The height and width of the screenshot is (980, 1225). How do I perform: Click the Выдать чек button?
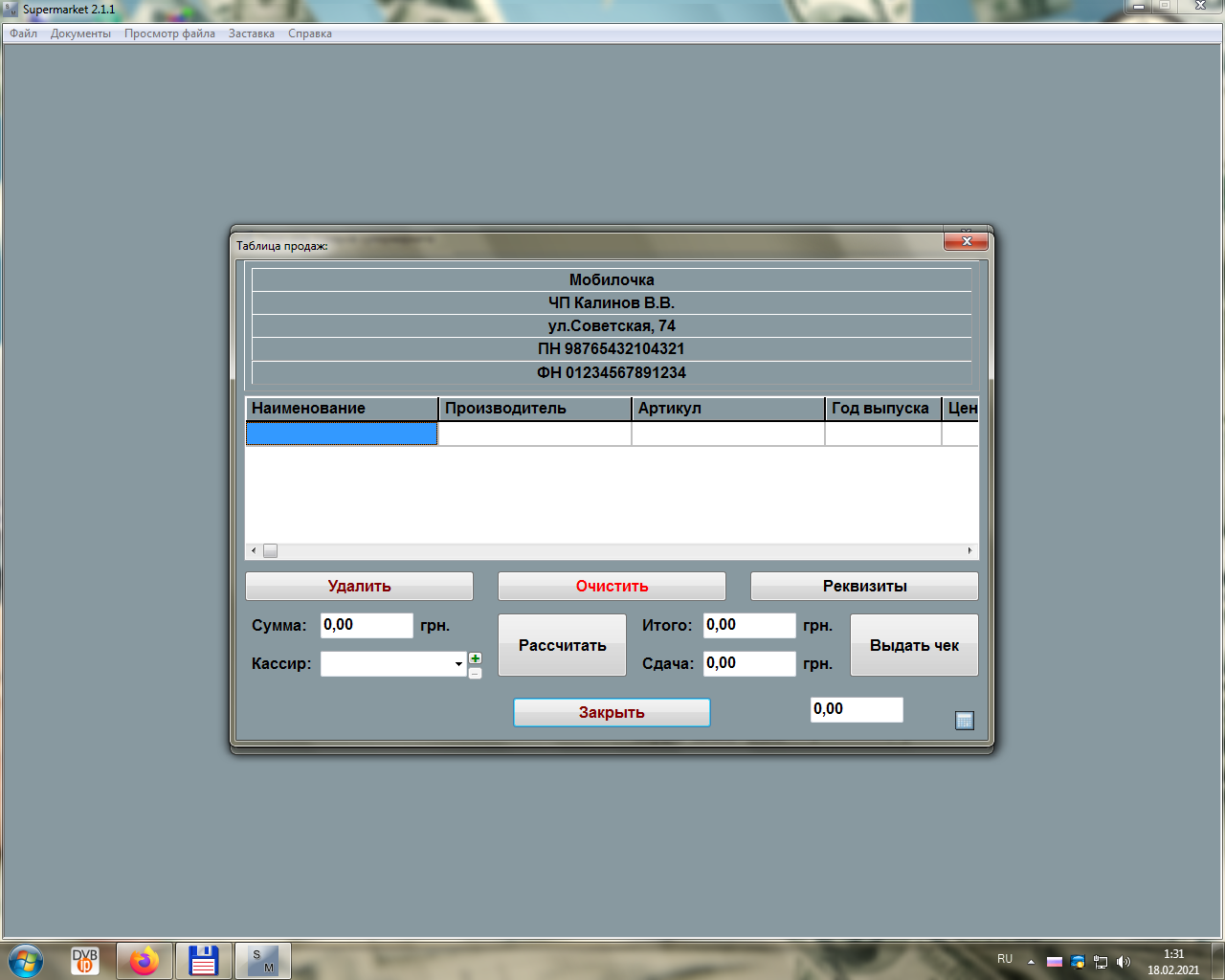pyautogui.click(x=914, y=645)
